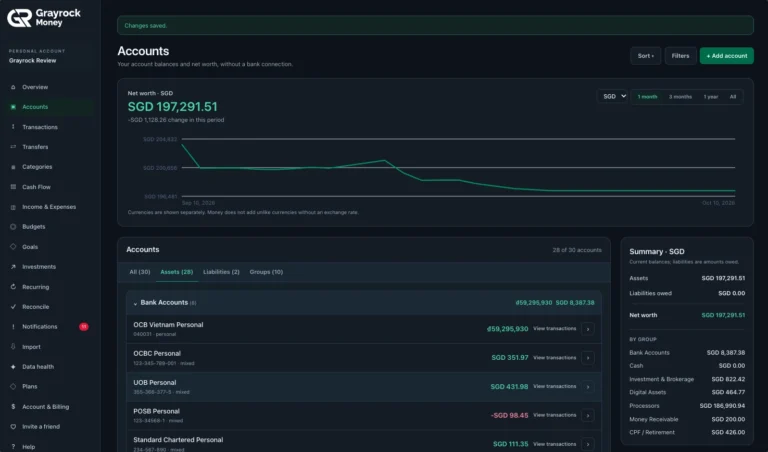
Task: Open Overview via its sidebar icon
Action: [13, 87]
